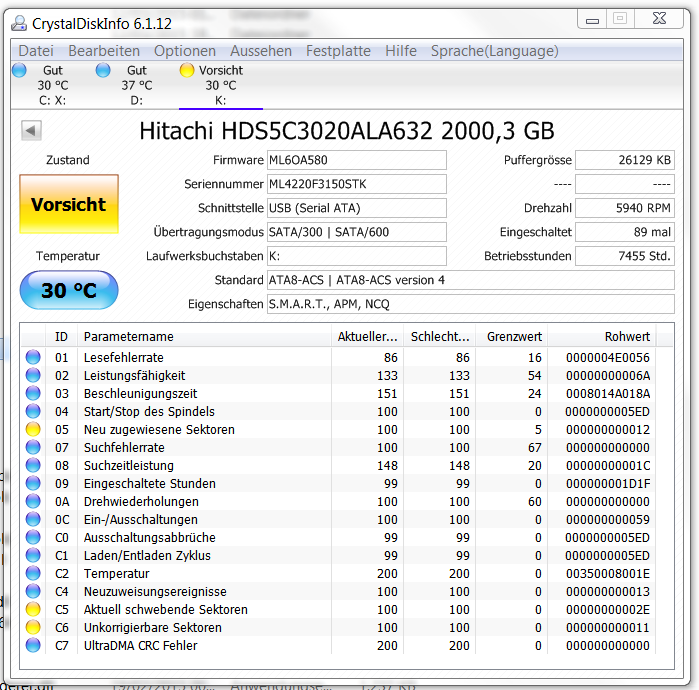Screen dimensions: 699x690
Task: Click the blue status icon for Lesefehlerrate
Action: (x=33, y=357)
